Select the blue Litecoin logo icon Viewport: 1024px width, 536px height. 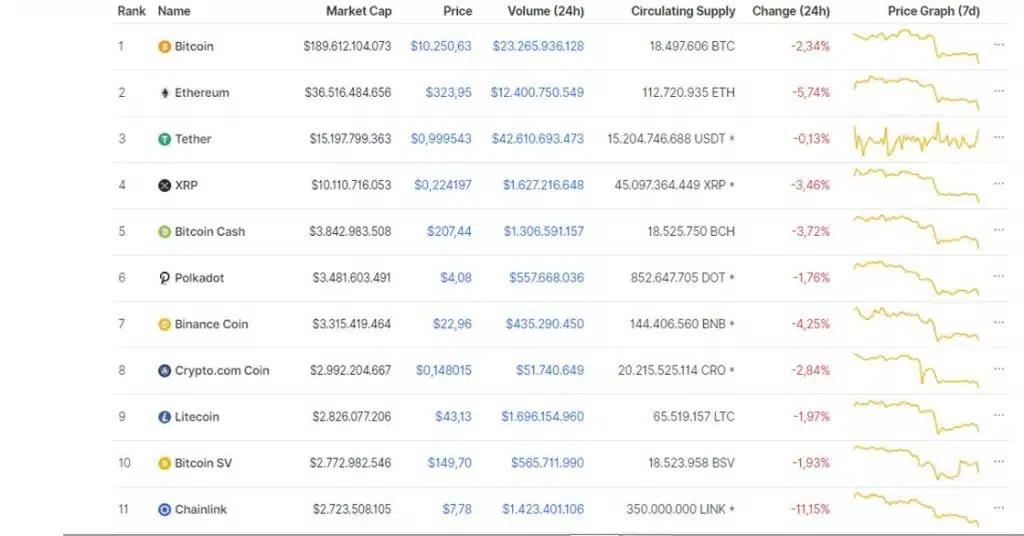[165, 417]
